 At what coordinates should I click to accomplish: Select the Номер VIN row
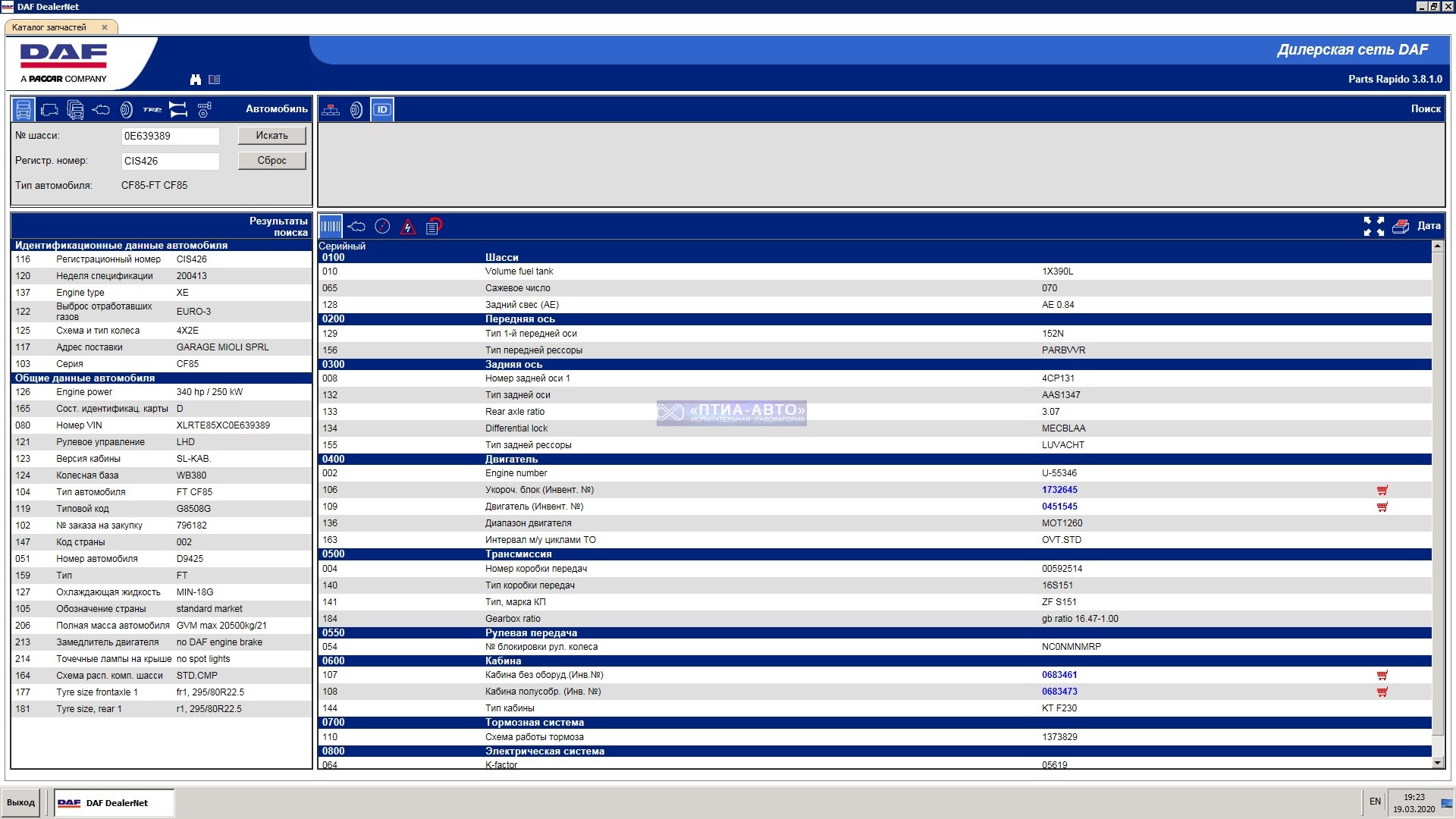point(162,425)
